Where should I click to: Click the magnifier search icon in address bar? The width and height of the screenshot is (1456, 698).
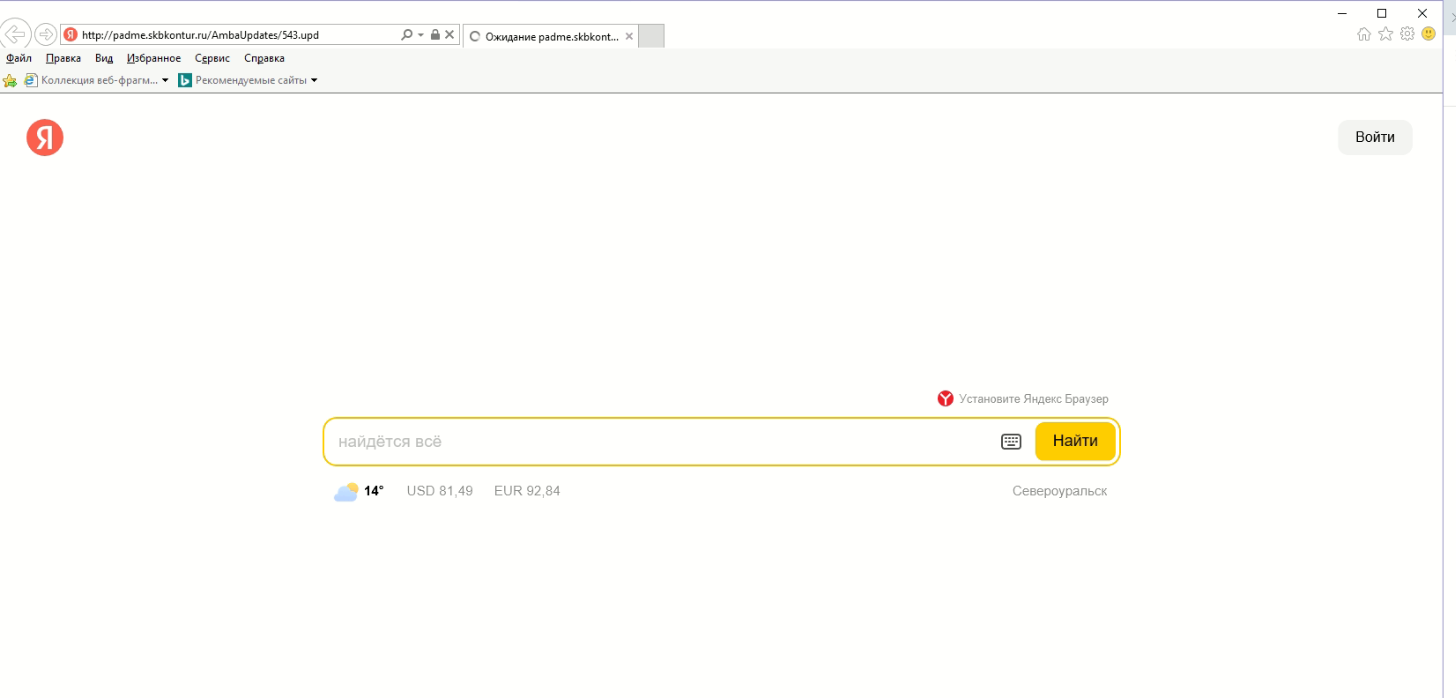tap(406, 34)
